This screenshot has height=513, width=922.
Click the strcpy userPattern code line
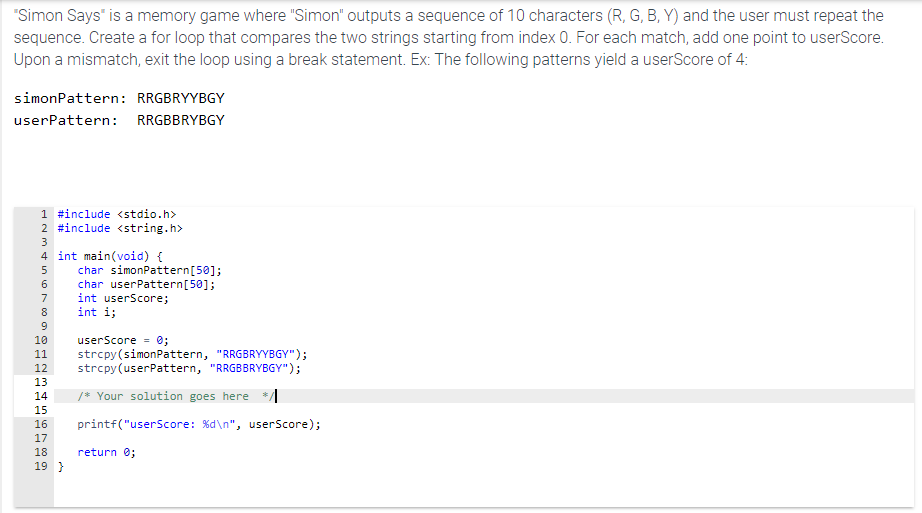[189, 368]
